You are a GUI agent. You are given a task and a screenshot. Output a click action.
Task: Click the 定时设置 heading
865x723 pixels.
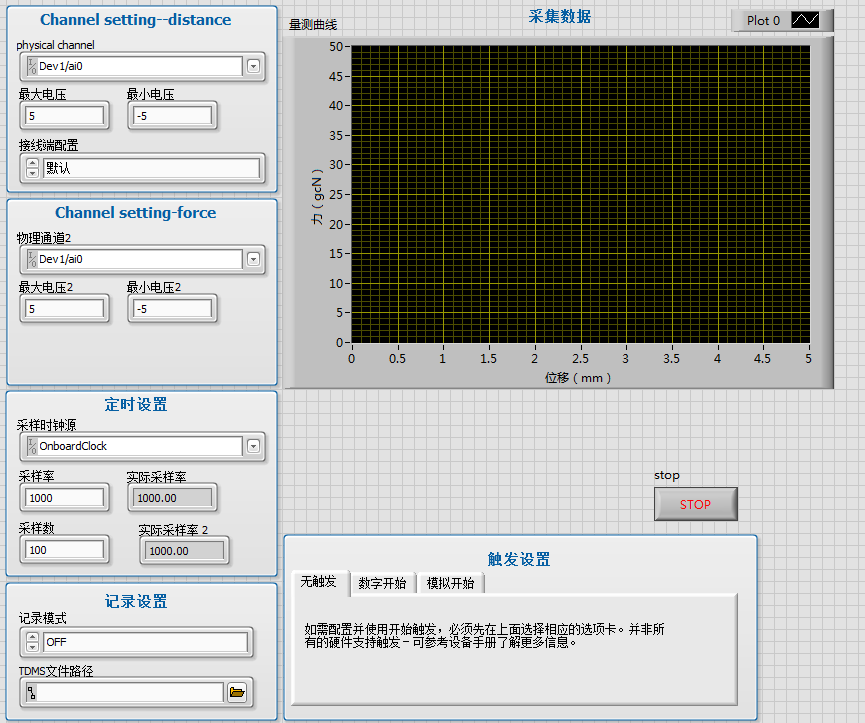[x=136, y=404]
